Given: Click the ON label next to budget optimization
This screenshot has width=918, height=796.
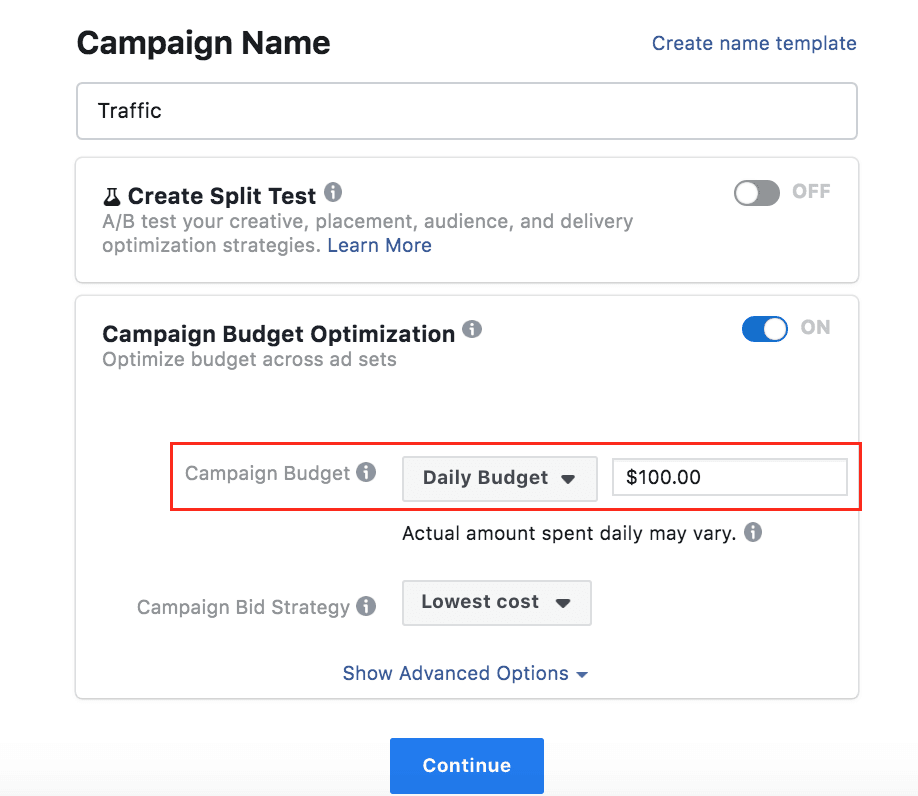Looking at the screenshot, I should 814,328.
